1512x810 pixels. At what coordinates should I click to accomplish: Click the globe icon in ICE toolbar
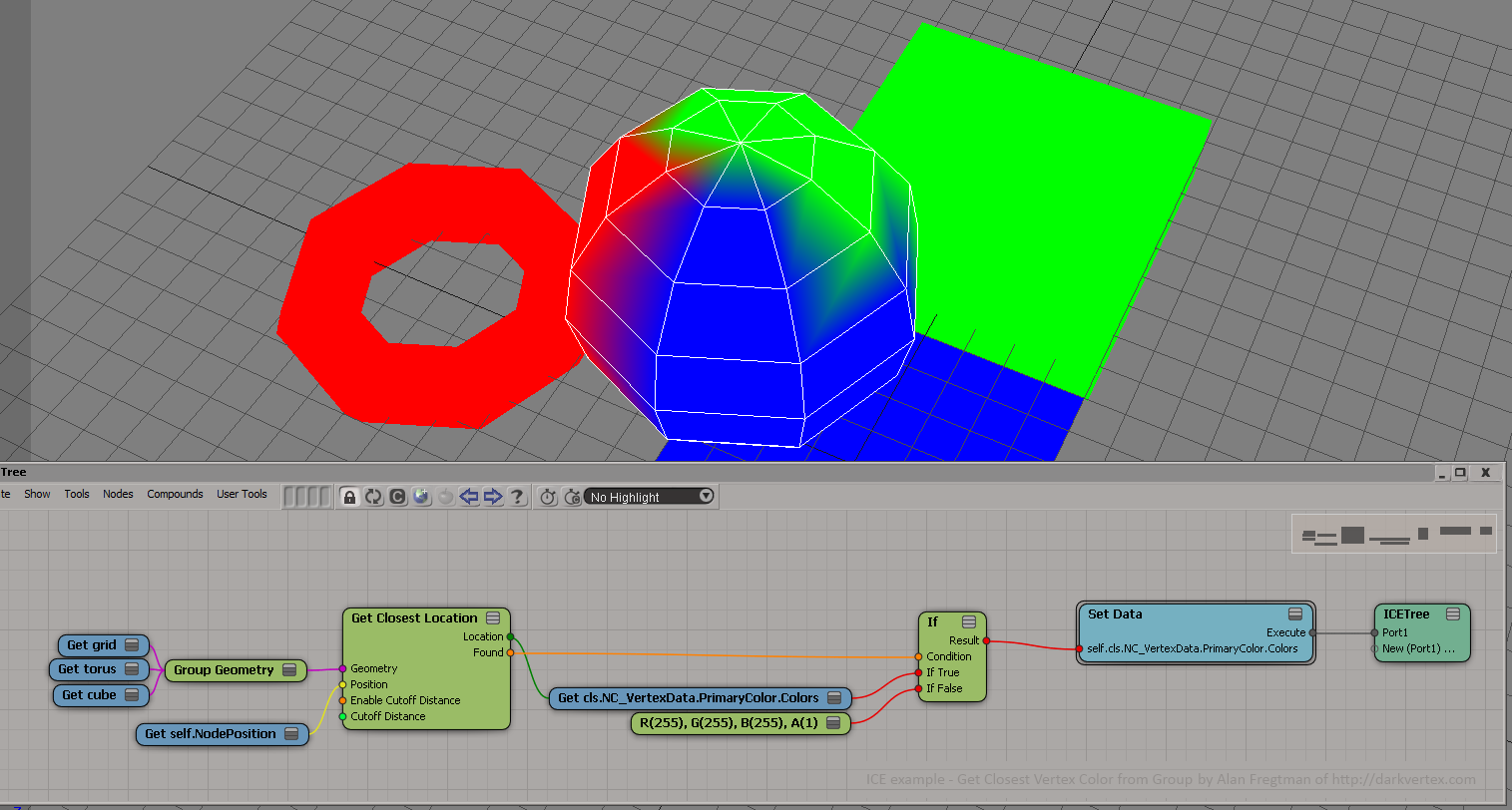click(421, 497)
